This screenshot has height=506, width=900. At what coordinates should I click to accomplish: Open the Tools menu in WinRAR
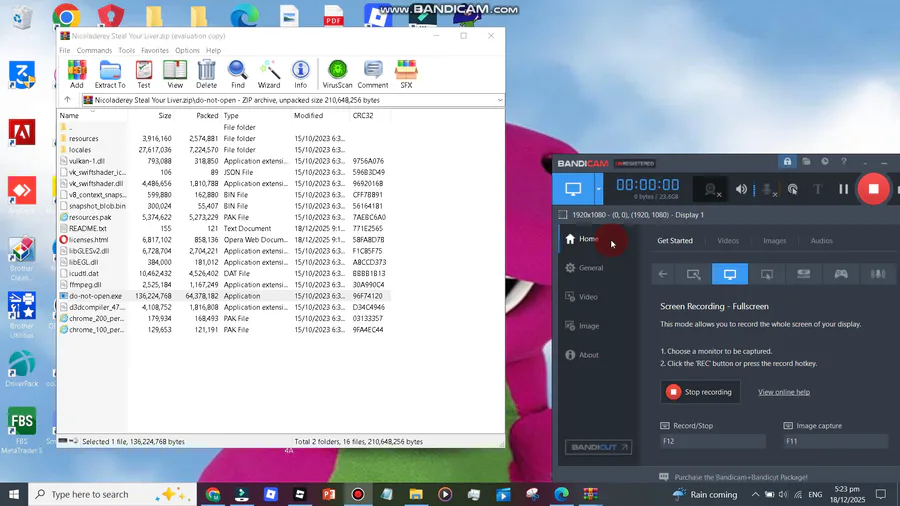[x=126, y=50]
